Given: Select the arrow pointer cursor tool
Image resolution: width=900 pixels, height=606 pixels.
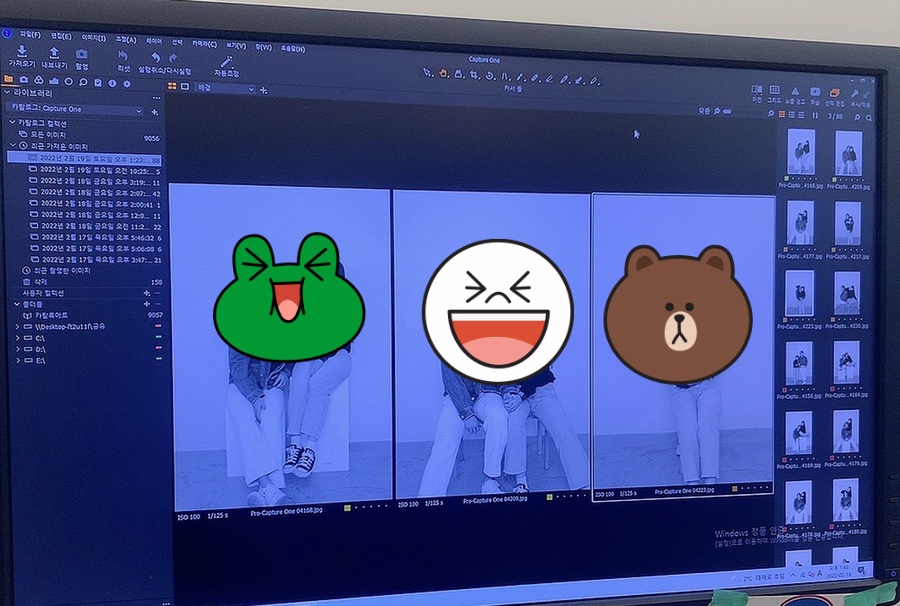Looking at the screenshot, I should [x=428, y=72].
